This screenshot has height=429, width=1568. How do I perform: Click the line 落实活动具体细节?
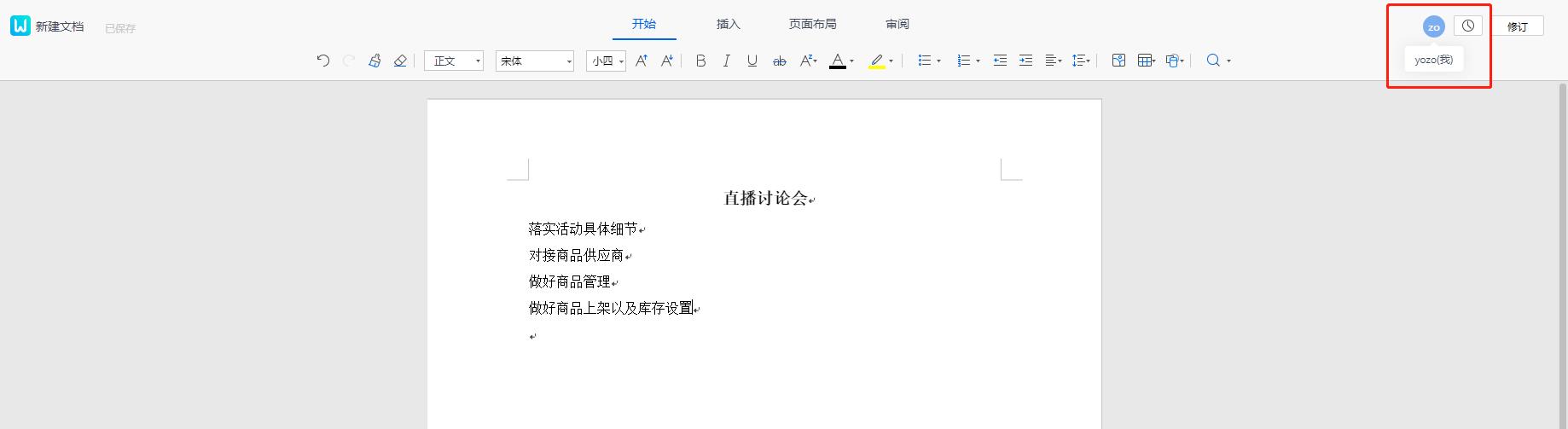583,229
